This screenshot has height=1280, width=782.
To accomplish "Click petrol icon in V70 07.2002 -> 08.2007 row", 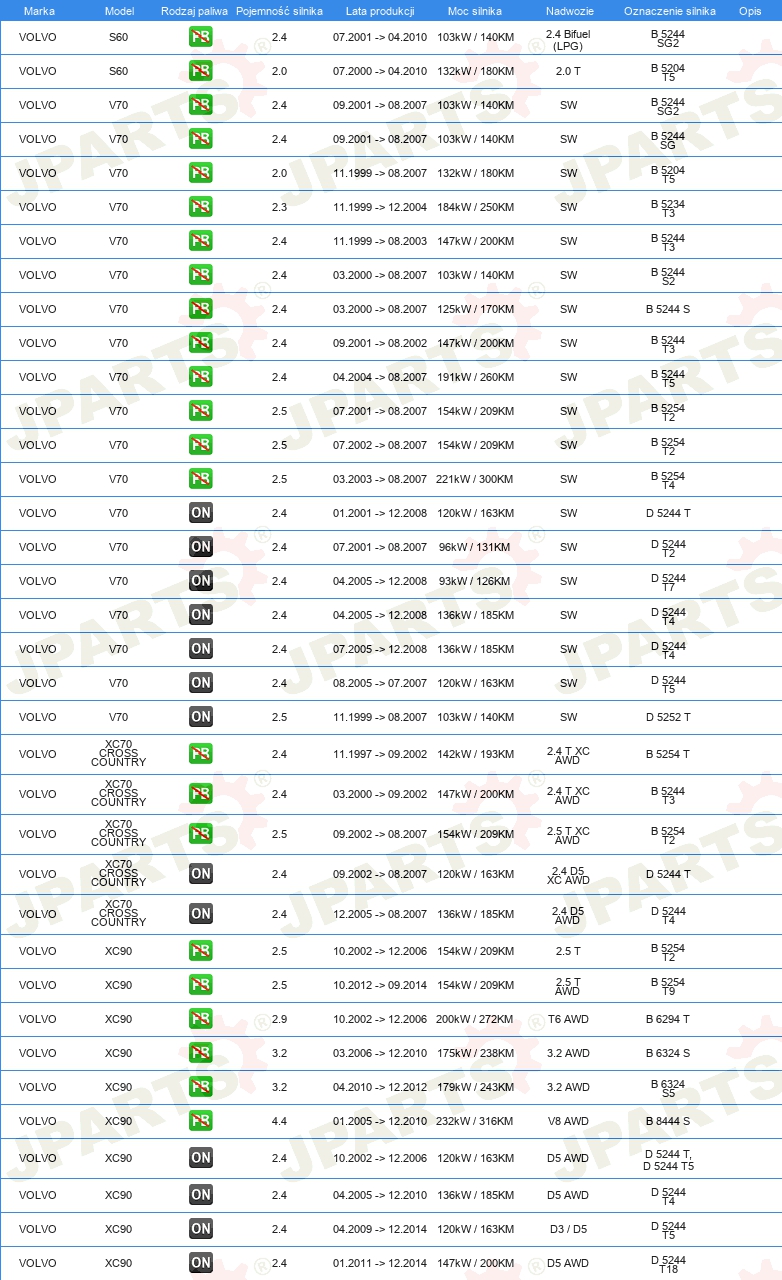I will click(x=200, y=445).
